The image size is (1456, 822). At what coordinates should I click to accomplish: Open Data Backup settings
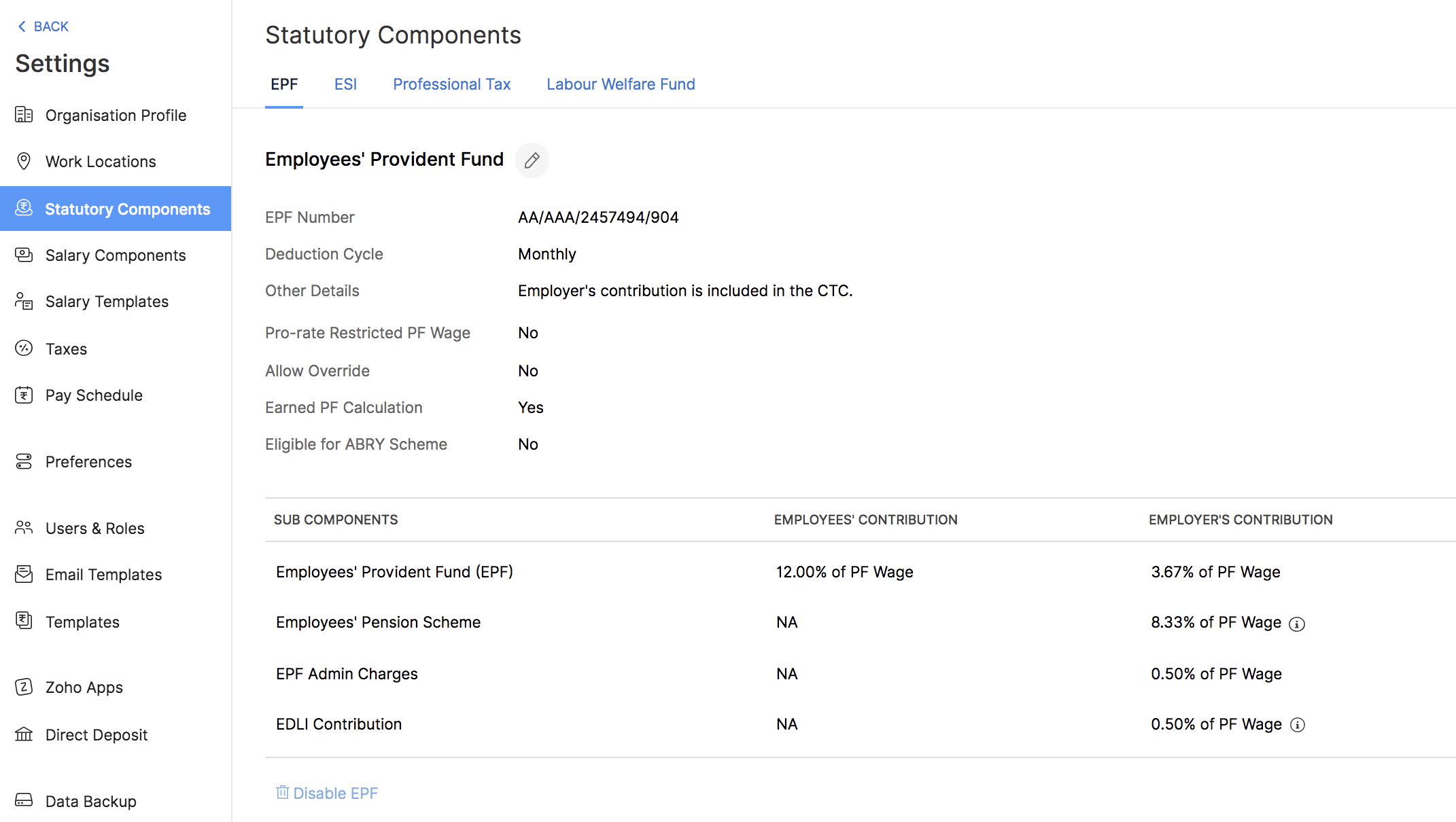[x=90, y=802]
